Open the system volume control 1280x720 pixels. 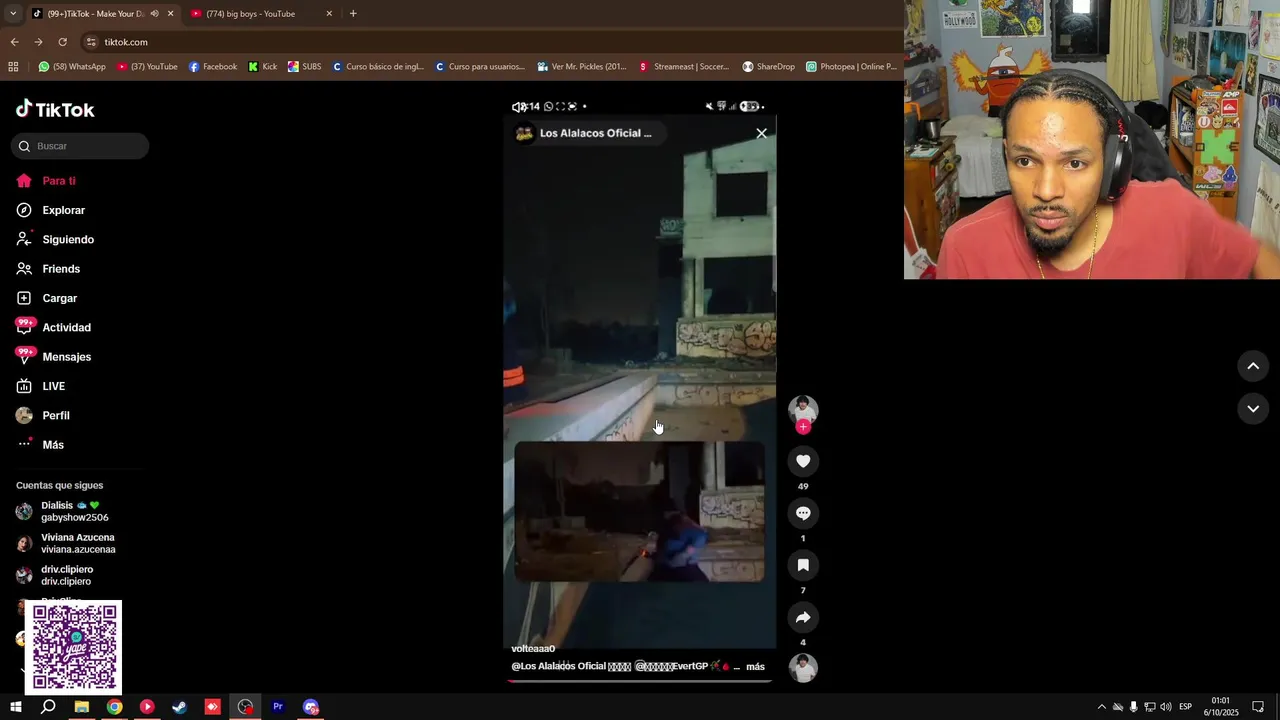click(1166, 707)
